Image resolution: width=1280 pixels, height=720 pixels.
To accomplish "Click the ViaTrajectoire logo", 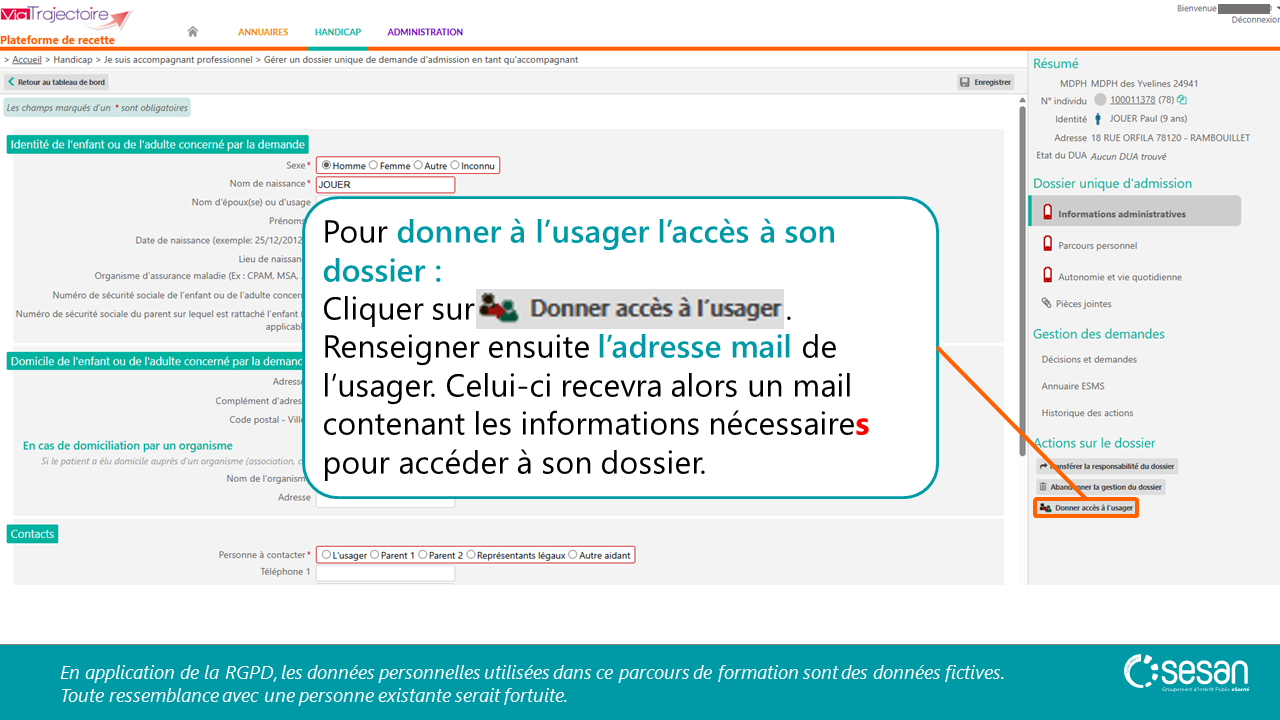I will coord(66,18).
